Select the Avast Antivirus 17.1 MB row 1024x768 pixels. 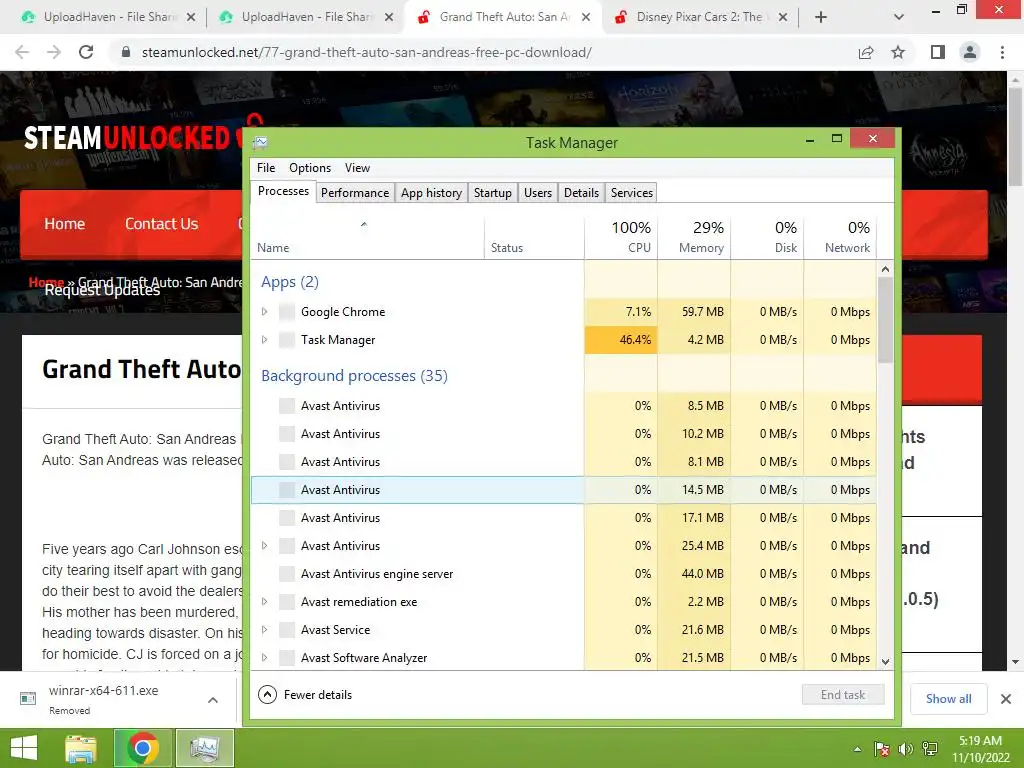(564, 518)
